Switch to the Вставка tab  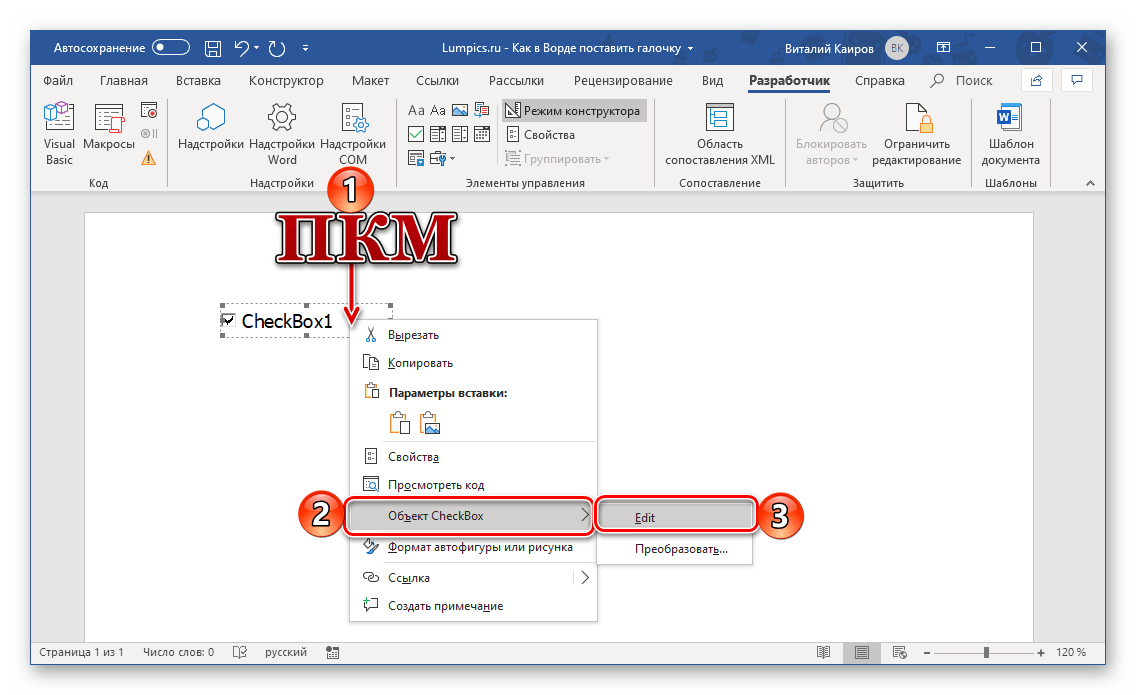[x=198, y=80]
